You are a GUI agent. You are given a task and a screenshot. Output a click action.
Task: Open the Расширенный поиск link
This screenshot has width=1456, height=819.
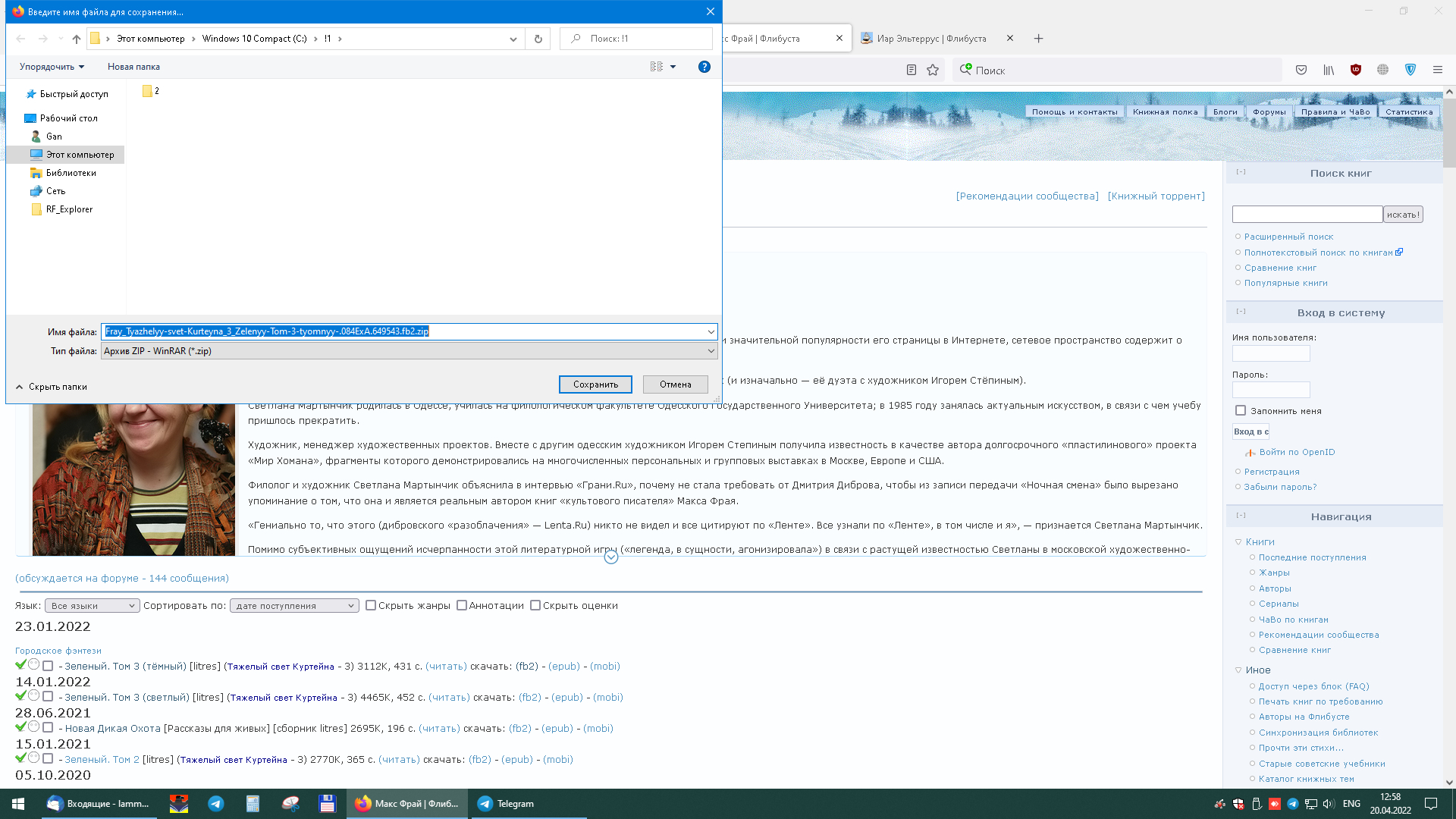click(x=1288, y=237)
